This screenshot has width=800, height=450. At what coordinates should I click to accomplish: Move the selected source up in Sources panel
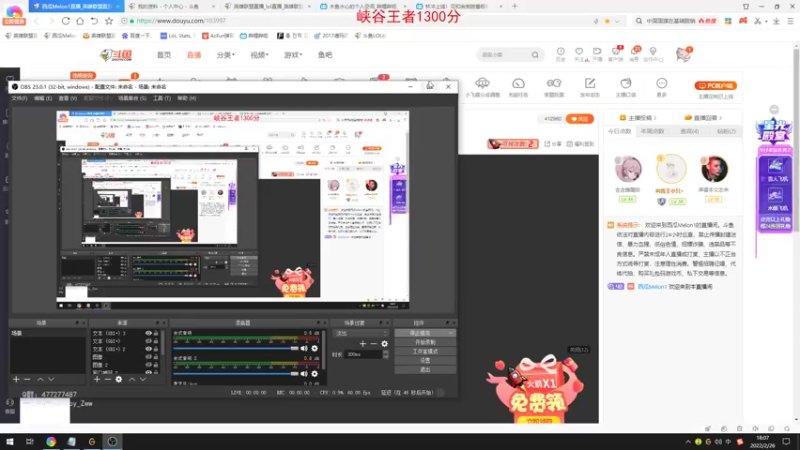[132, 380]
